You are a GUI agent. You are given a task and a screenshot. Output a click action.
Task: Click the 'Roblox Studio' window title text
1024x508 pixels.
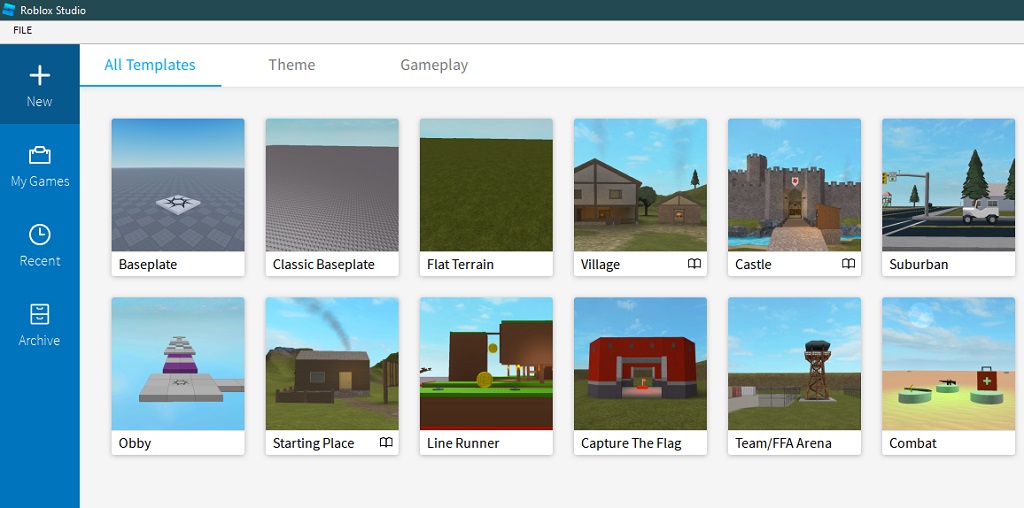click(53, 10)
